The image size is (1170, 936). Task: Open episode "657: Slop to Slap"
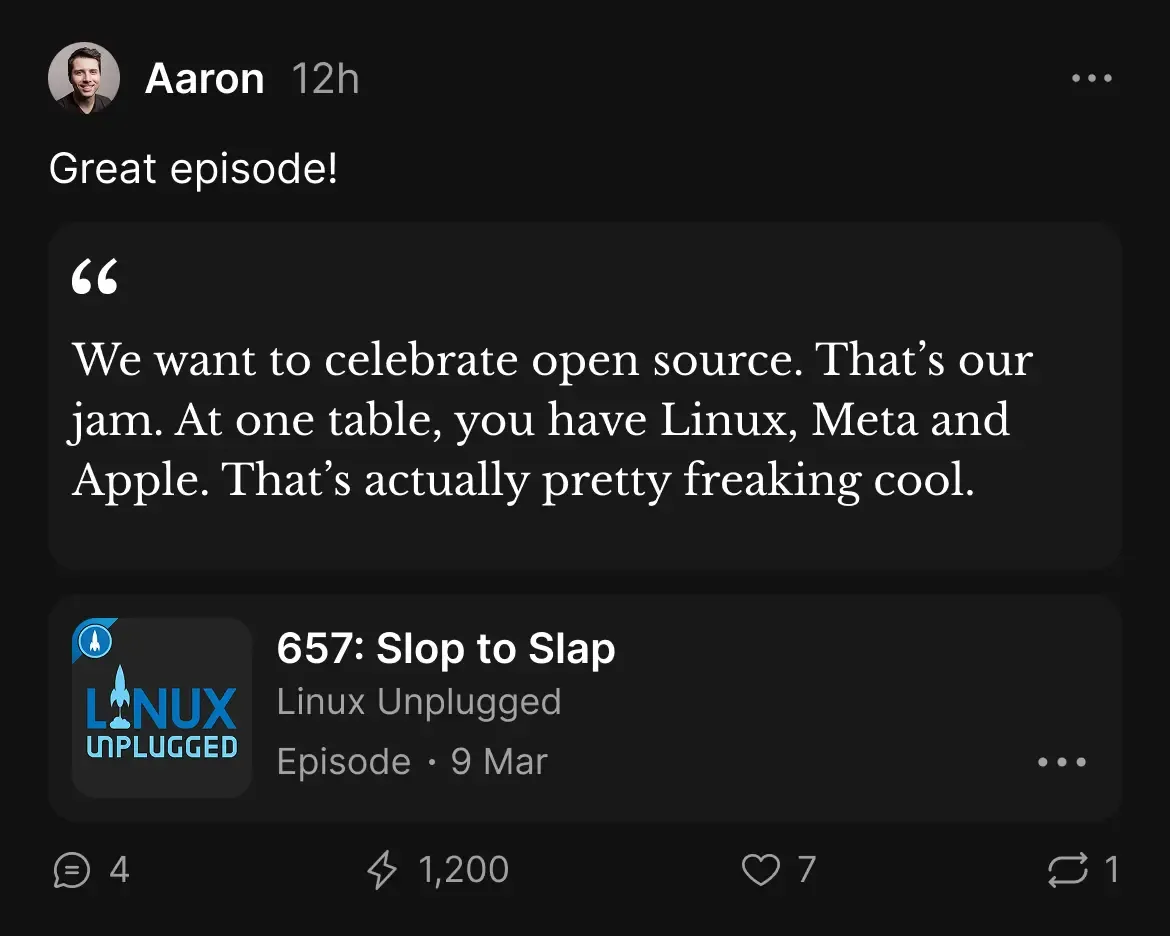(446, 650)
